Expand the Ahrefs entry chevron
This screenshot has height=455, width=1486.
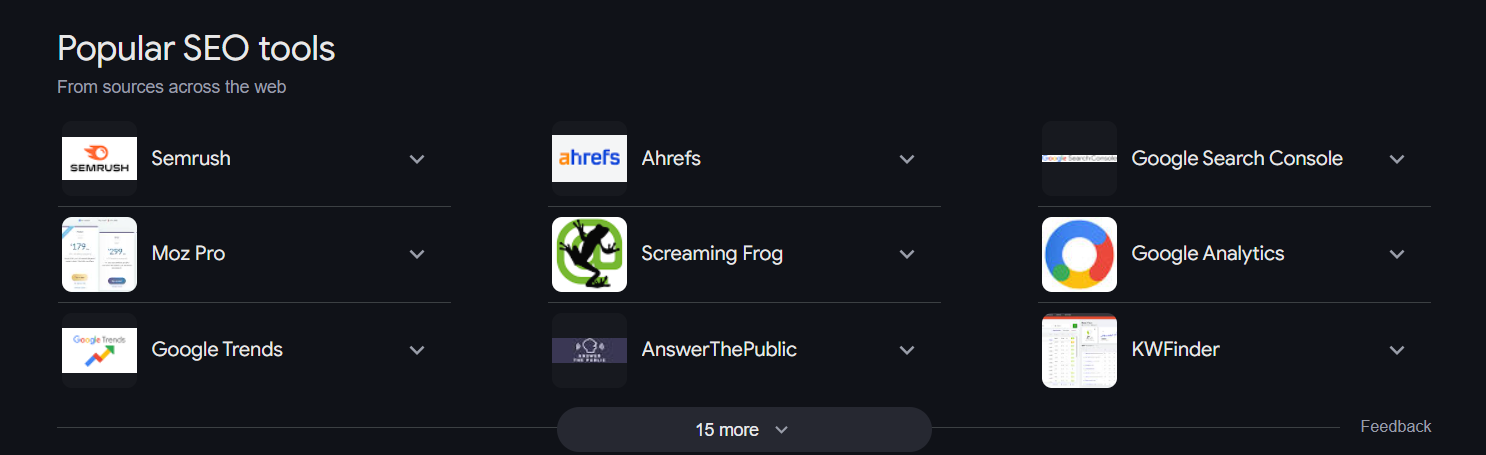[907, 159]
